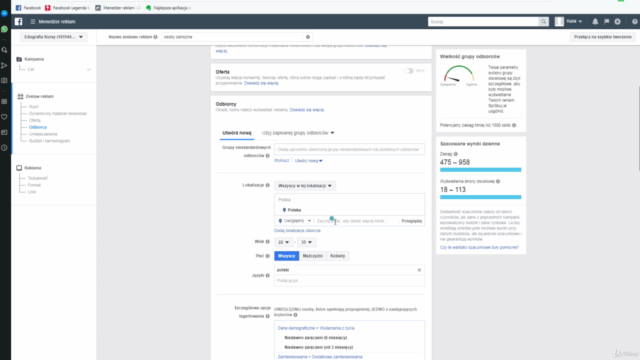Click the Przeglądaj locations button
The image size is (640, 360).
[x=411, y=221]
